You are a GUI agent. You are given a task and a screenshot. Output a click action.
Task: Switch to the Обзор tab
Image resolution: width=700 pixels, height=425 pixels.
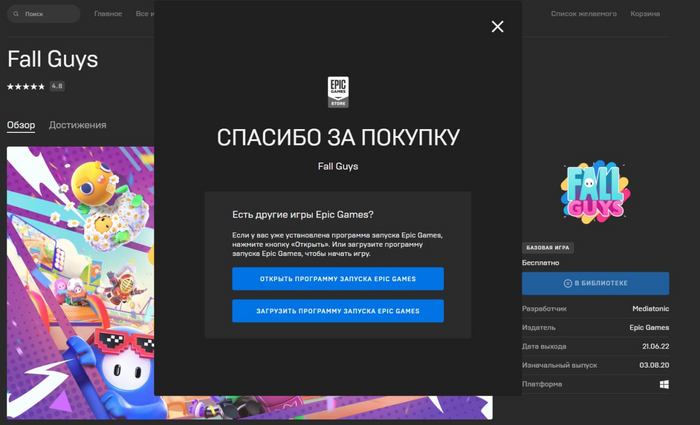21,125
